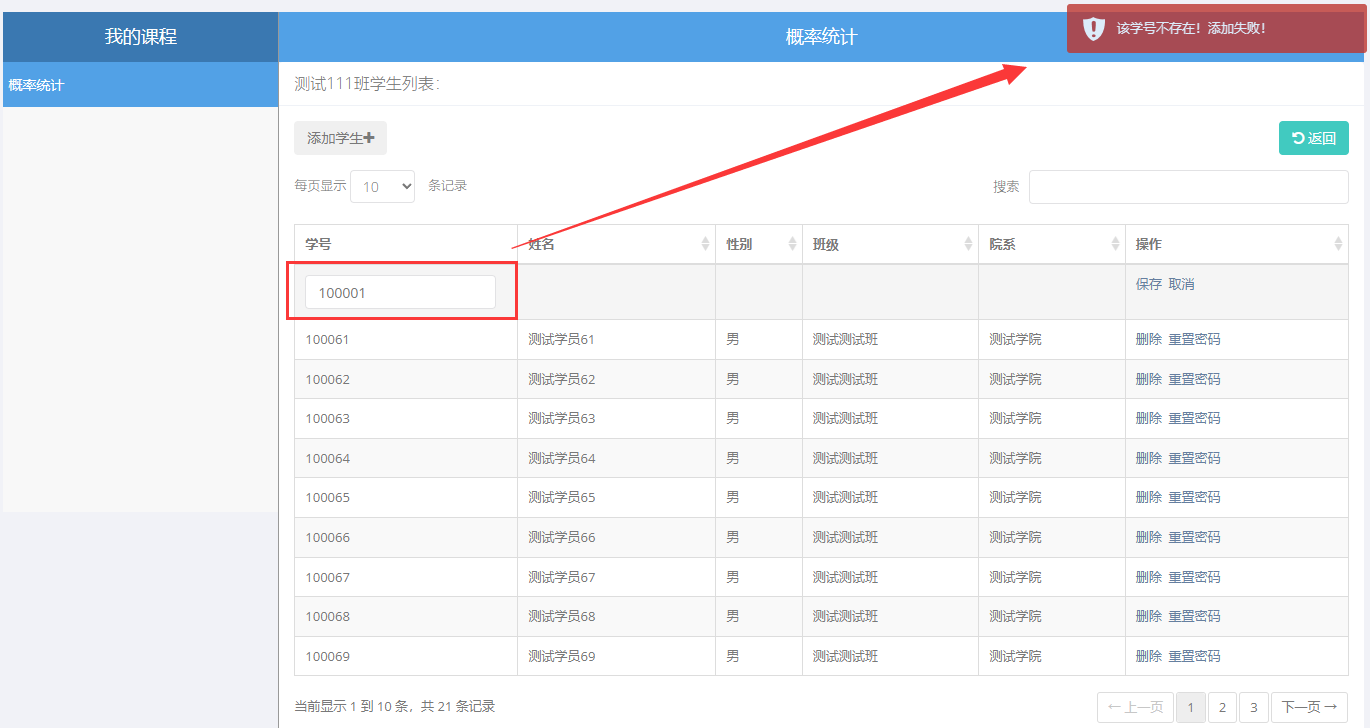Click the 测试111班学生列表 heading

tap(367, 84)
